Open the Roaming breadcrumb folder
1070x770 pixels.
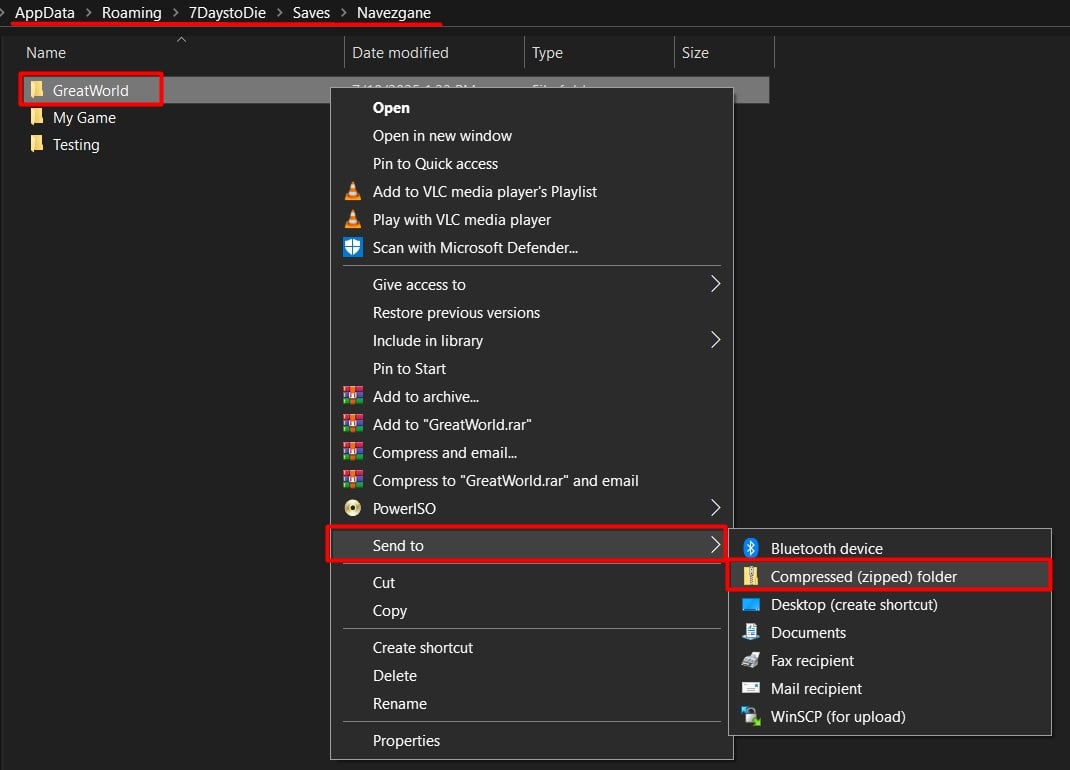point(132,12)
